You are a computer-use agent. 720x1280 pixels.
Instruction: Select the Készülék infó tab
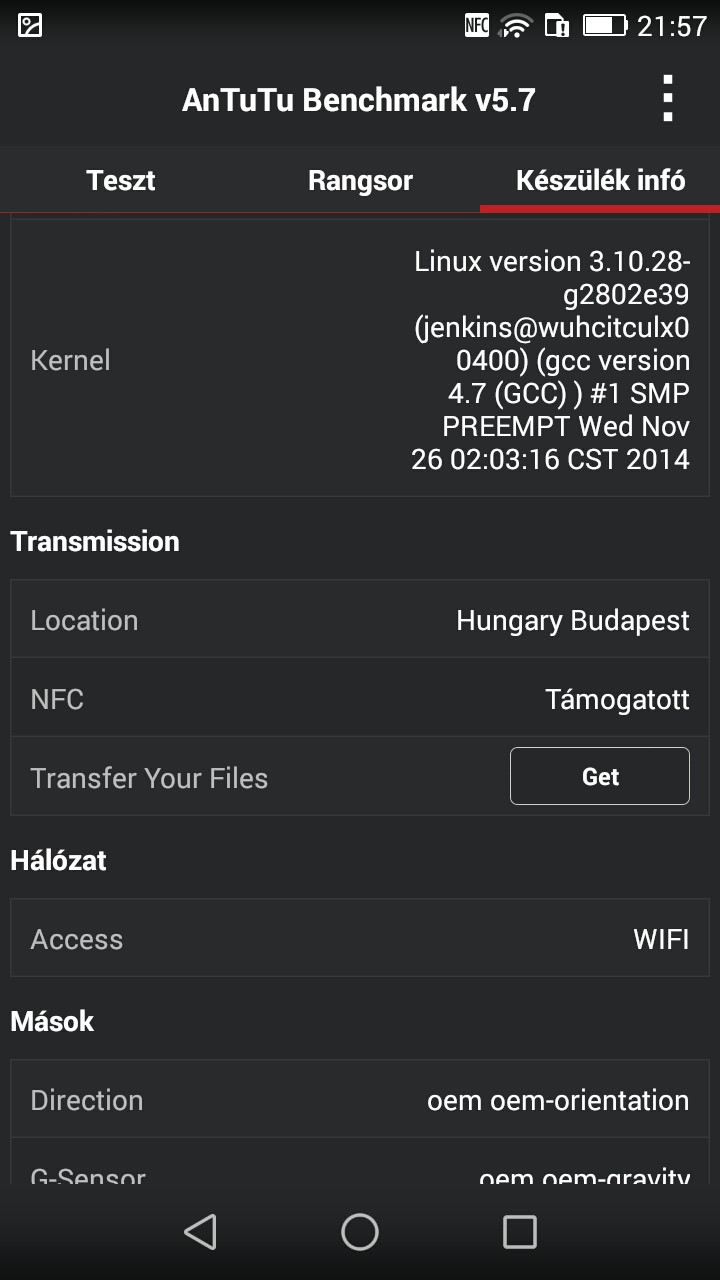pyautogui.click(x=600, y=181)
